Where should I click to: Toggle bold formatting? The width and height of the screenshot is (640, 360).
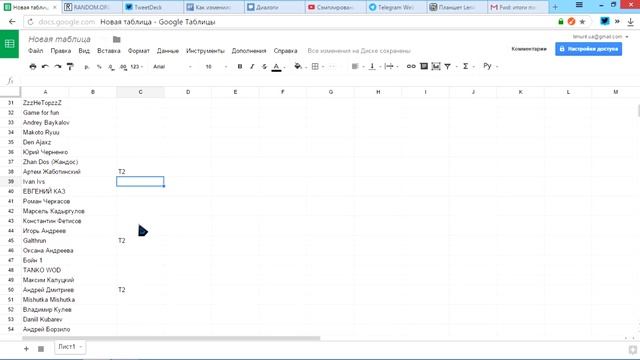pyautogui.click(x=240, y=67)
